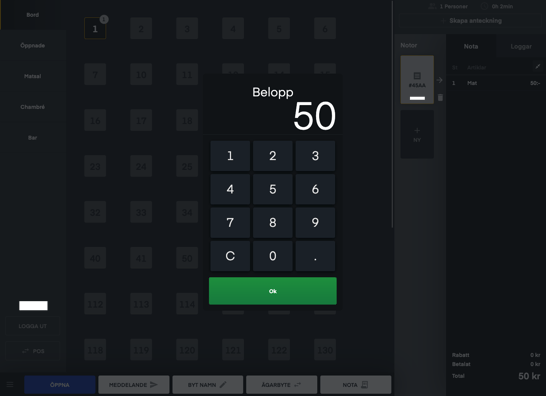Image resolution: width=546 pixels, height=396 pixels.
Task: Clear the amount with the C key
Action: (x=230, y=256)
